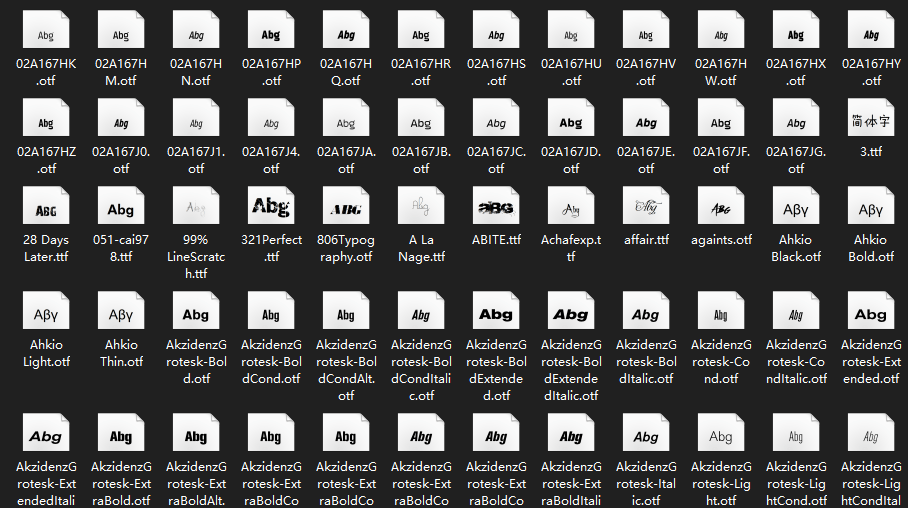Click the 02A167HY.otf filename label

tap(871, 72)
